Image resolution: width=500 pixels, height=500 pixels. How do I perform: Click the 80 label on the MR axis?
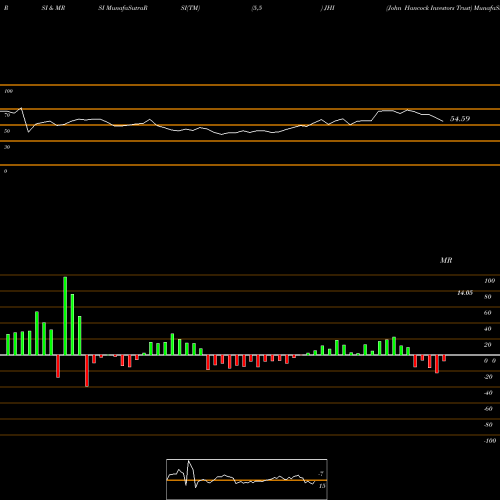(488, 297)
